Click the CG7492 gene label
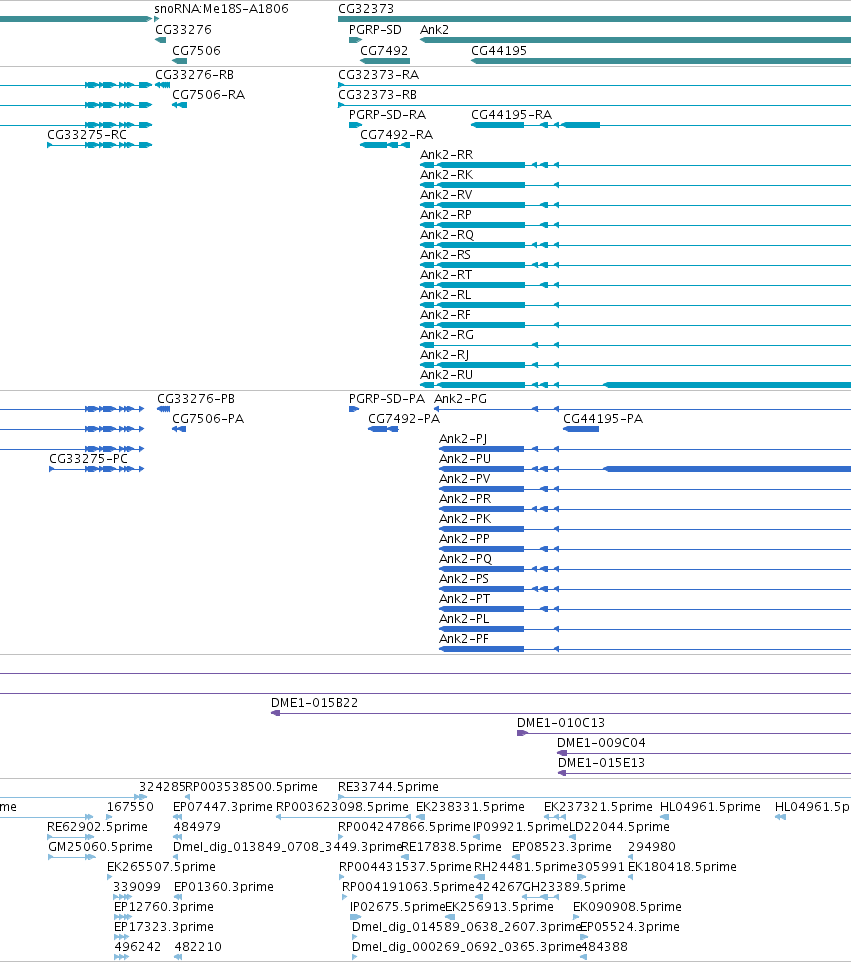851x962 pixels. (x=384, y=50)
